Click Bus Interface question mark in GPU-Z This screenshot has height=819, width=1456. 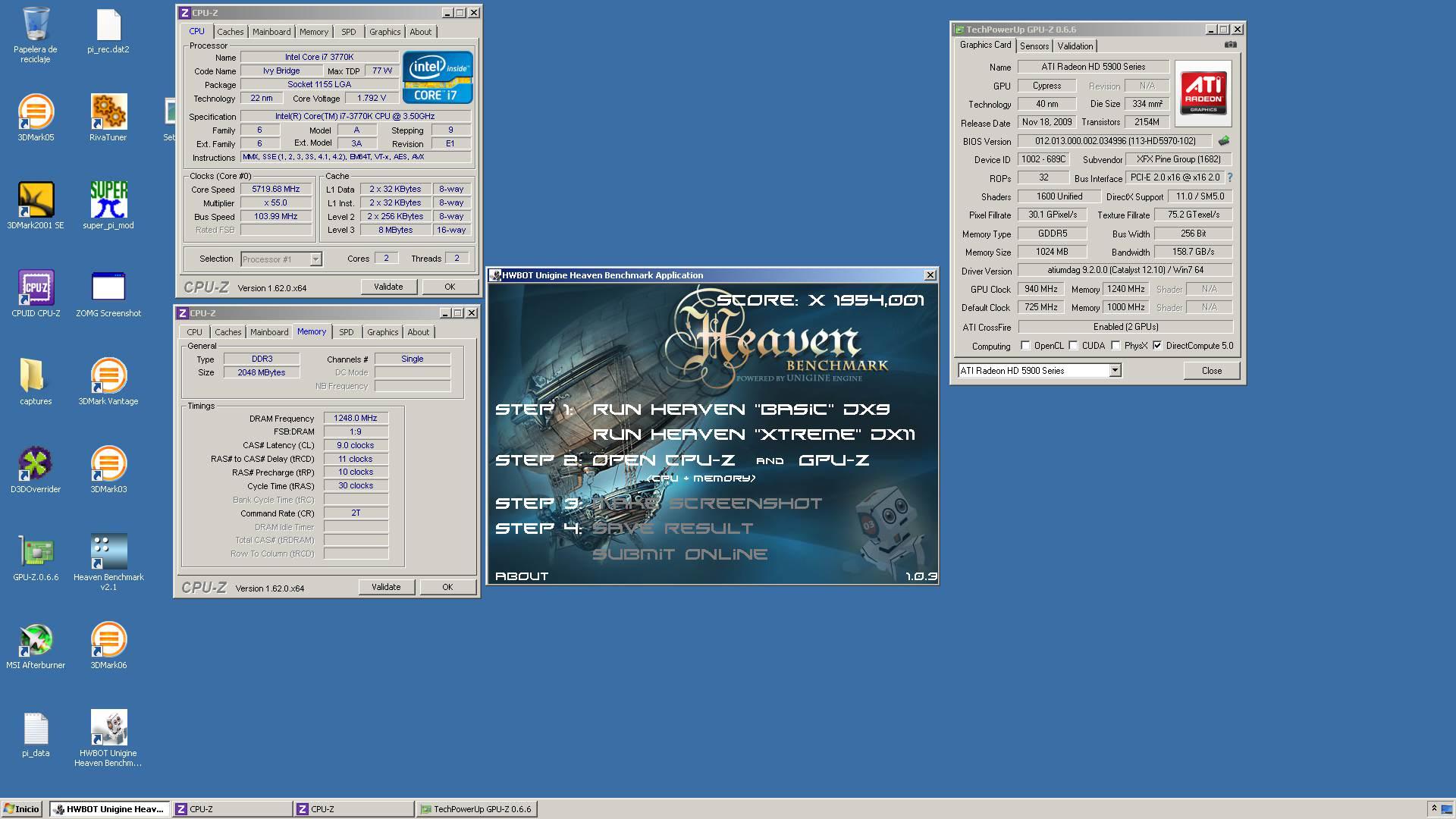(x=1229, y=178)
